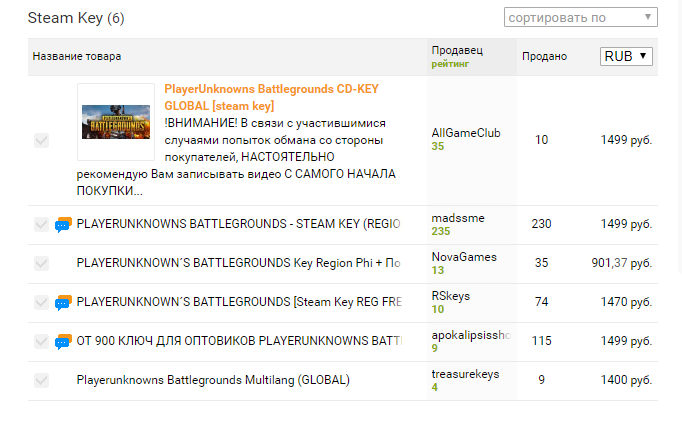The height and width of the screenshot is (428, 682).
Task: Toggle checkbox for the madssme listing
Action: [x=41, y=224]
